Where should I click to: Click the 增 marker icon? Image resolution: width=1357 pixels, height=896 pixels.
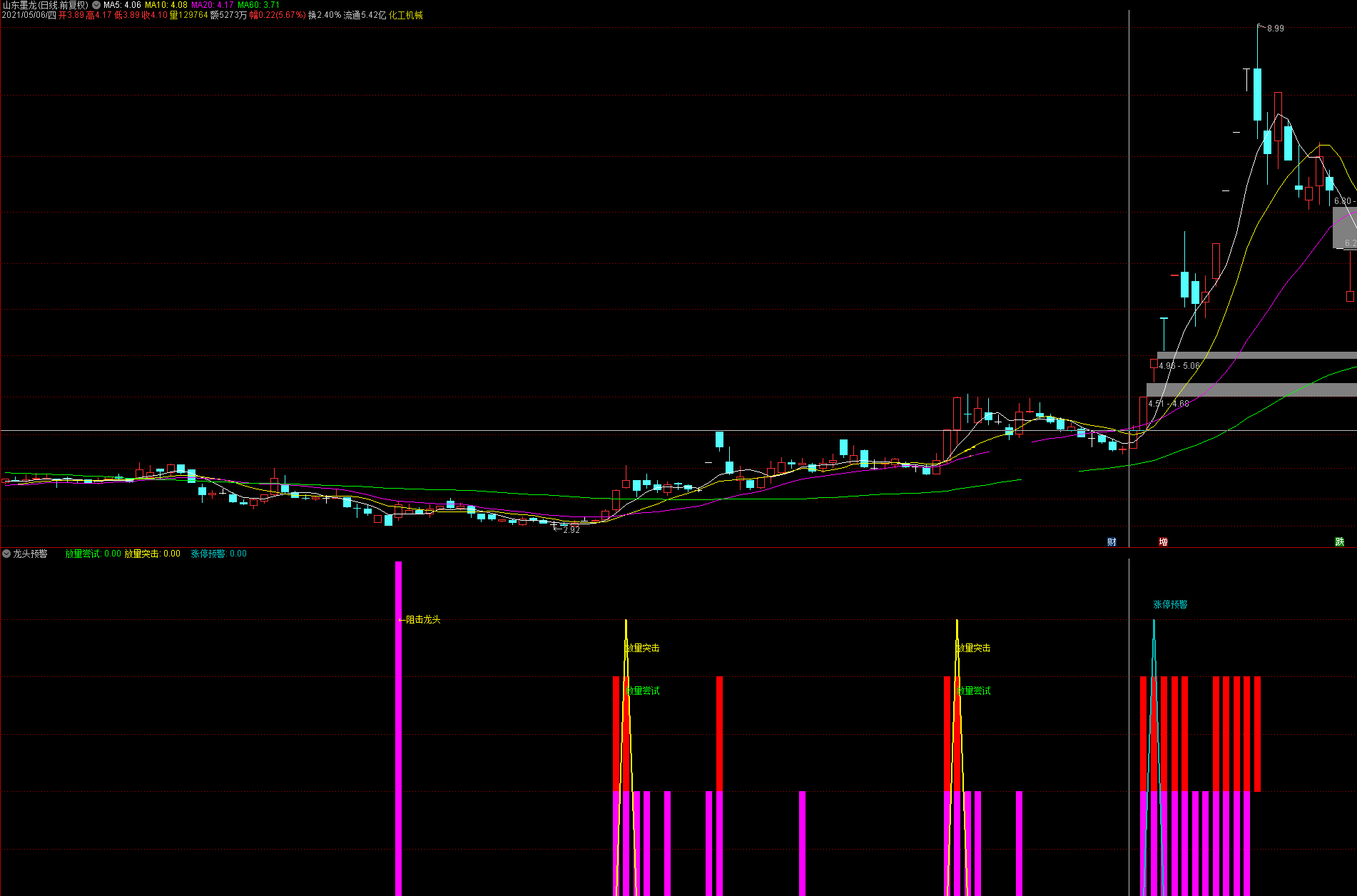[1163, 542]
